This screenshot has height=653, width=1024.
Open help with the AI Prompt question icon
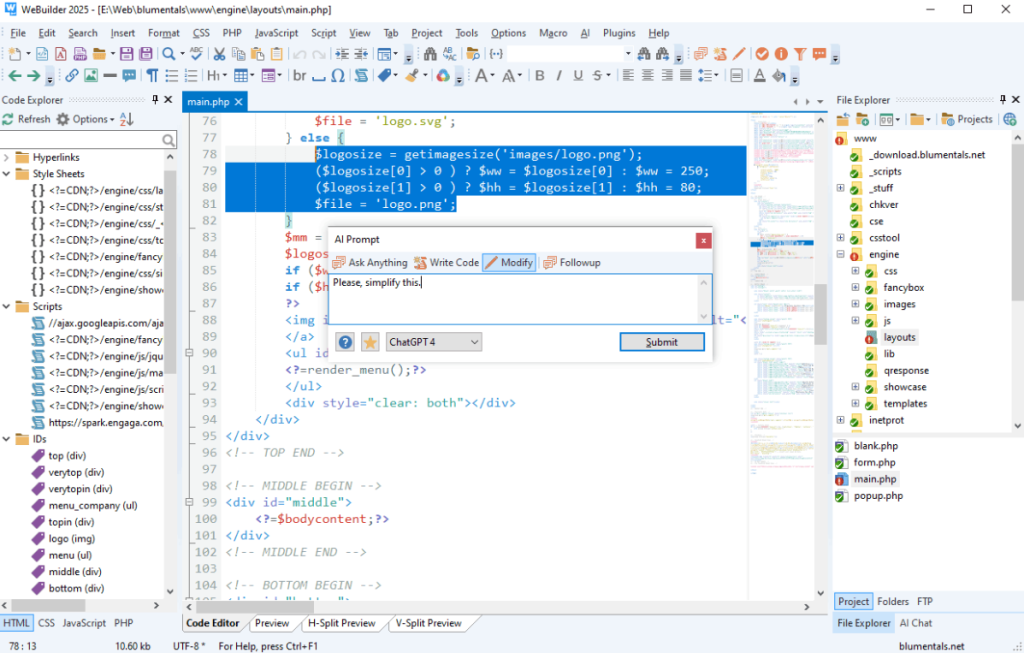pos(345,342)
